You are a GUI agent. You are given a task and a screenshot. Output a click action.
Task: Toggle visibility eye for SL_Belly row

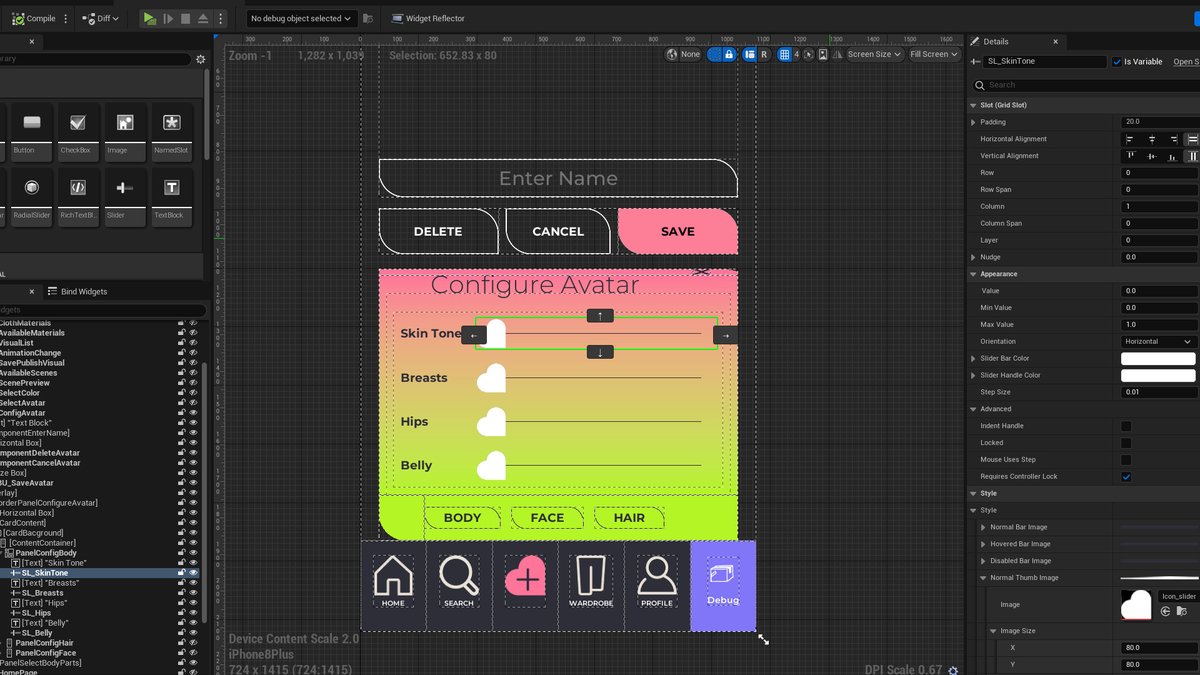[x=192, y=633]
